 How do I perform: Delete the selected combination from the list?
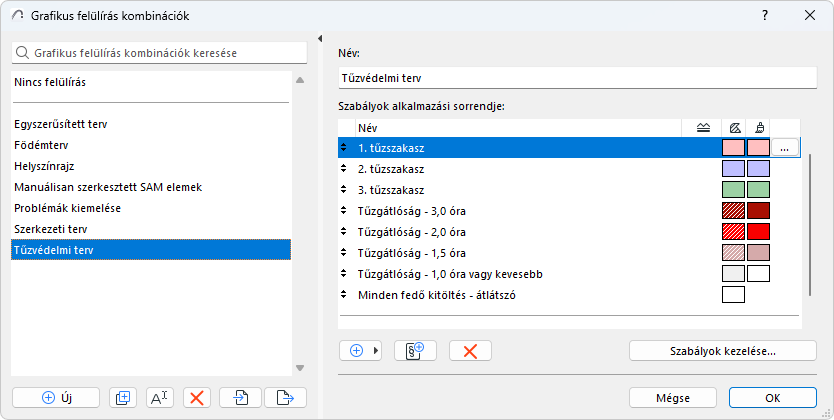[x=197, y=397]
